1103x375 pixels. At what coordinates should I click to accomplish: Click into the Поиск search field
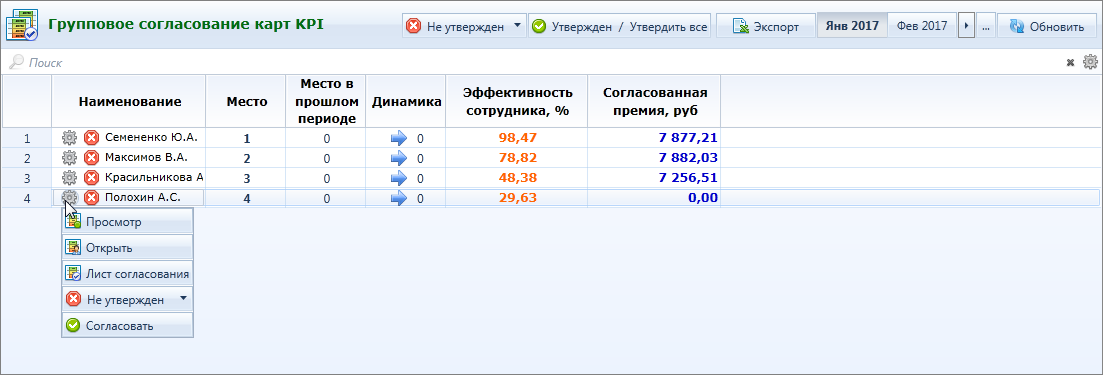[535, 63]
